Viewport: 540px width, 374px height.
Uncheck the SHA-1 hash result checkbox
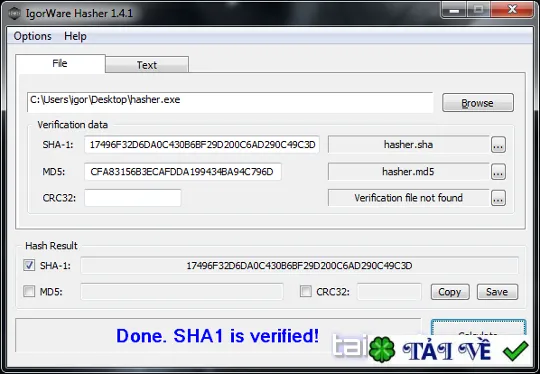point(29,265)
